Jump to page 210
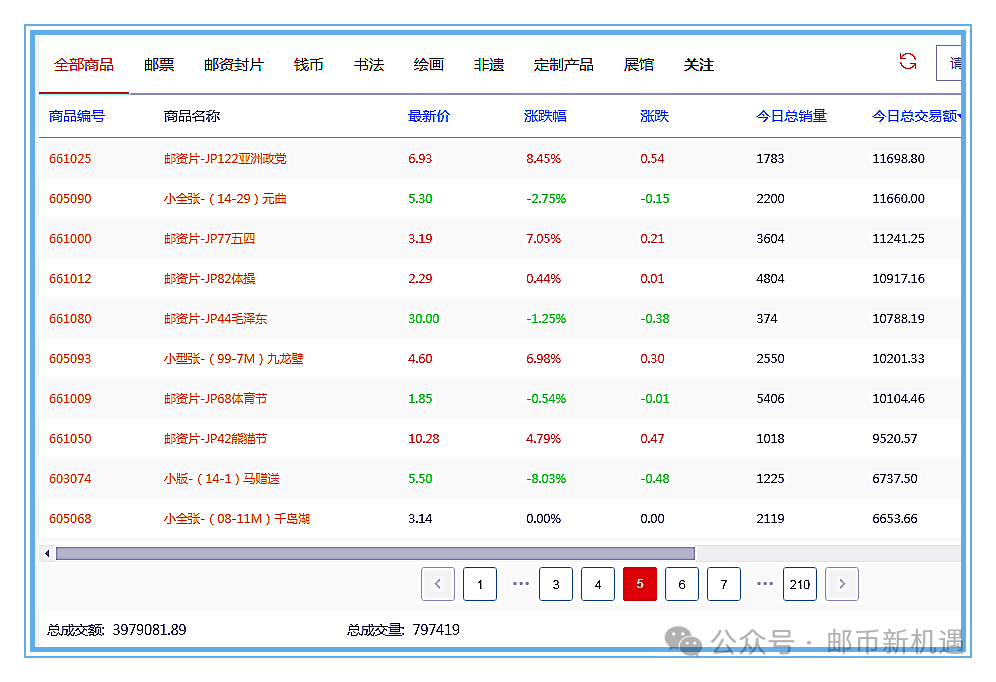Viewport: 996px width, 682px height. pos(799,584)
